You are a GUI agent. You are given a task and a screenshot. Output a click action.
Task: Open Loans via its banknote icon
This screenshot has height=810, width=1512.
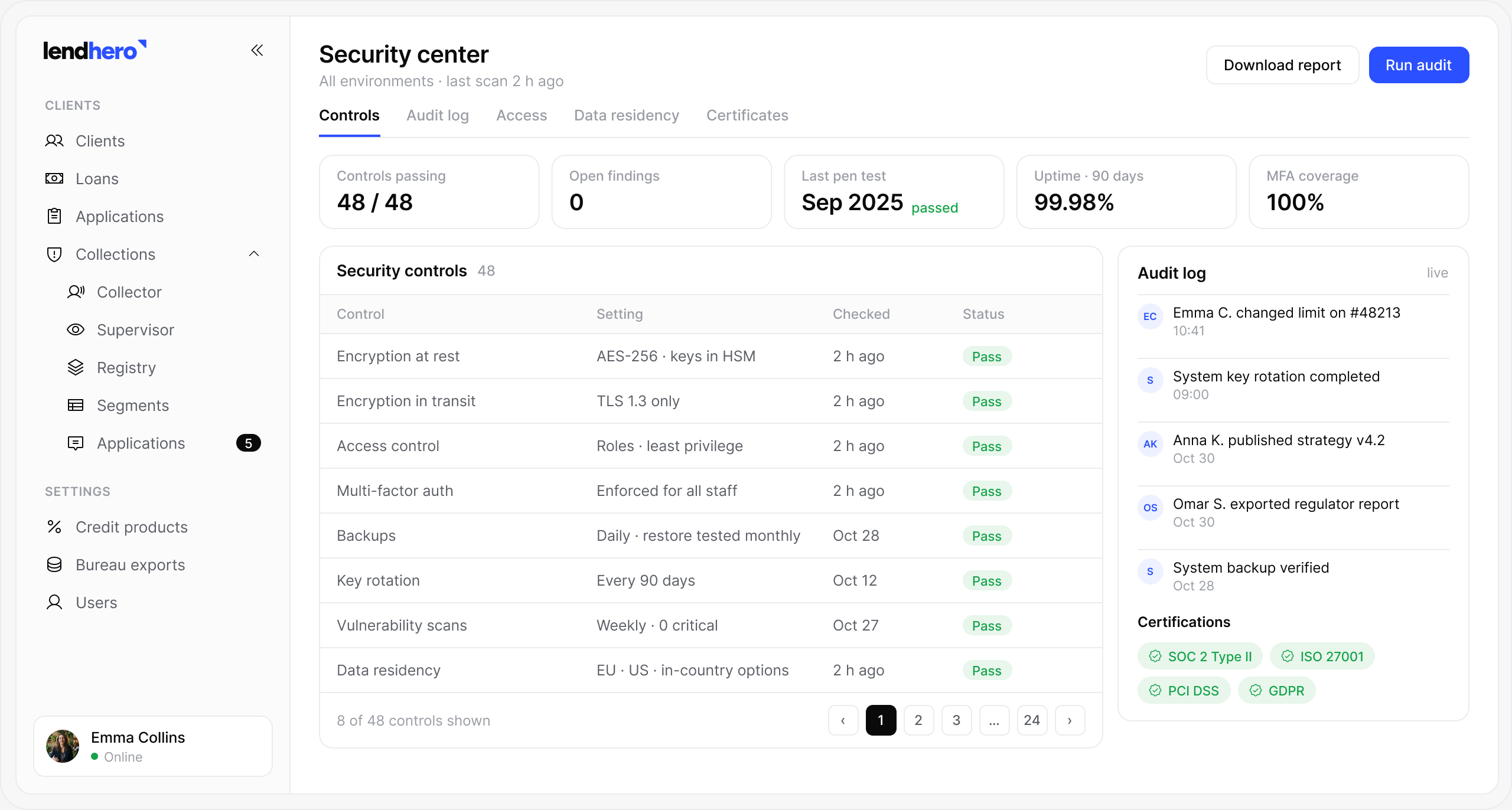(54, 179)
